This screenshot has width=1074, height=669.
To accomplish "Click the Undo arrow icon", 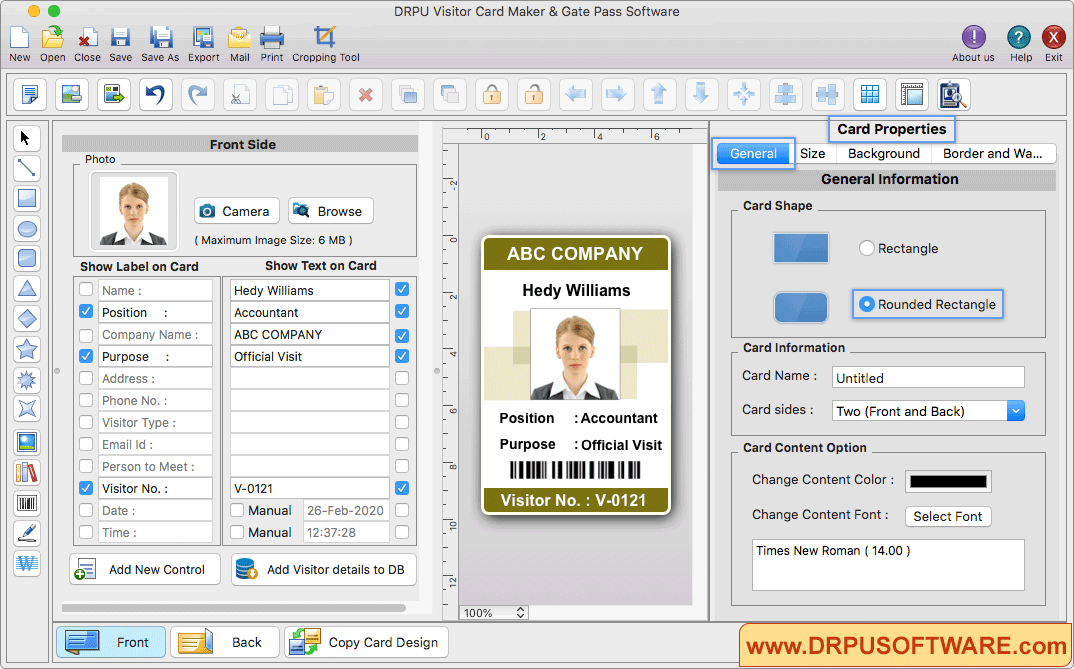I will [155, 94].
